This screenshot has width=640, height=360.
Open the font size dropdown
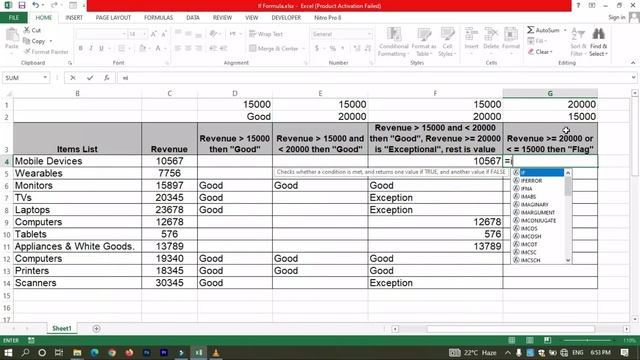[x=144, y=34]
